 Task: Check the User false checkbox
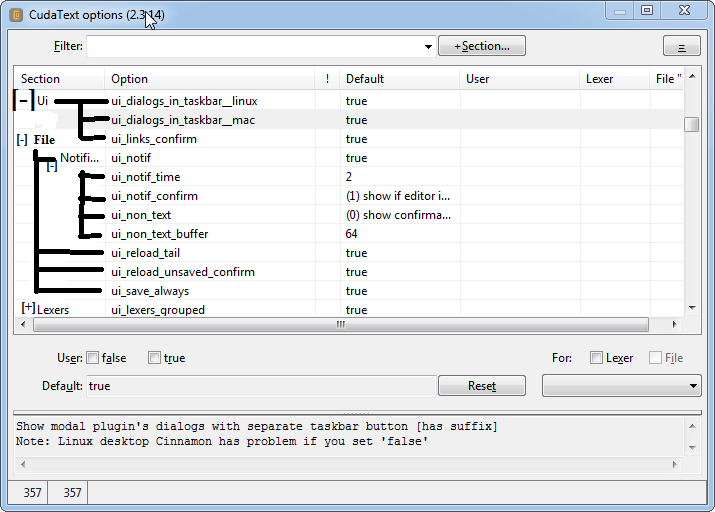coord(93,358)
